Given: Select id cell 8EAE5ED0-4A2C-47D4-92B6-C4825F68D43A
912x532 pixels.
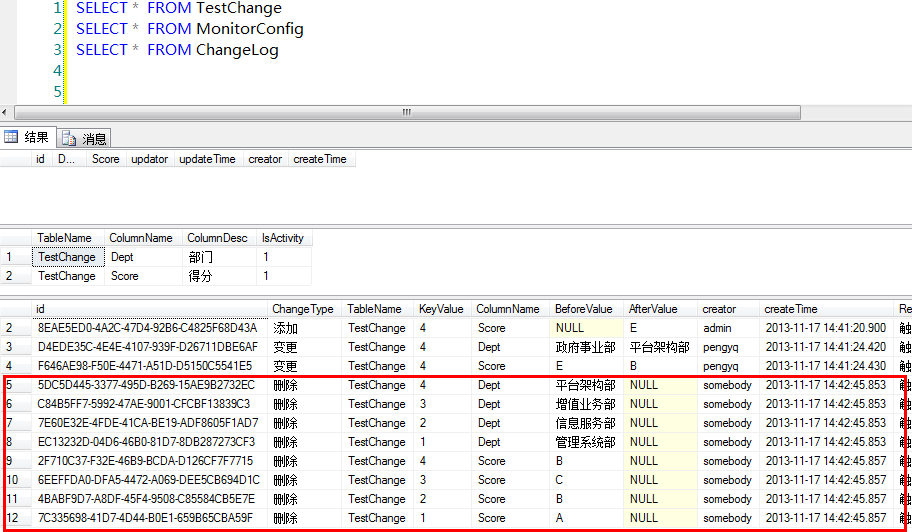Looking at the screenshot, I should [x=150, y=328].
